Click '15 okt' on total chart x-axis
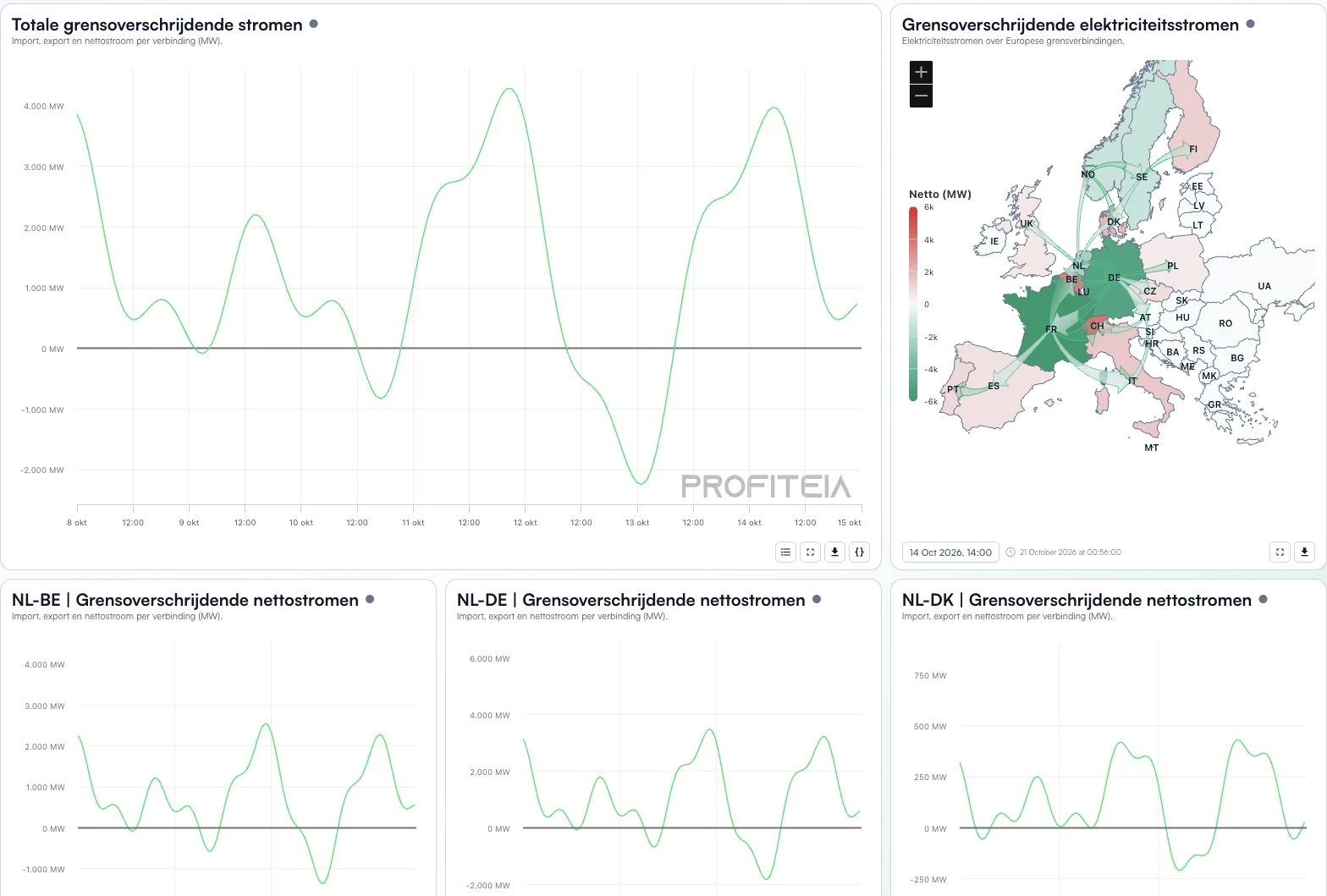Viewport: 1327px width, 896px height. pyautogui.click(x=850, y=523)
